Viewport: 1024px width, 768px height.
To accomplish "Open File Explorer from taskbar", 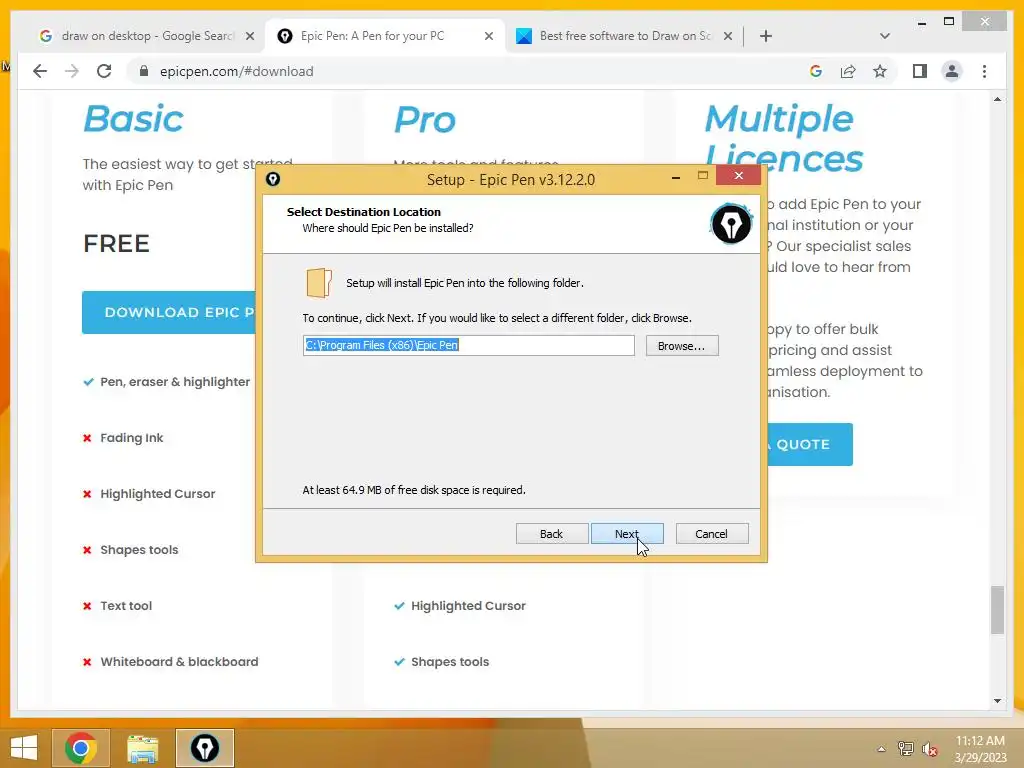I will click(142, 748).
